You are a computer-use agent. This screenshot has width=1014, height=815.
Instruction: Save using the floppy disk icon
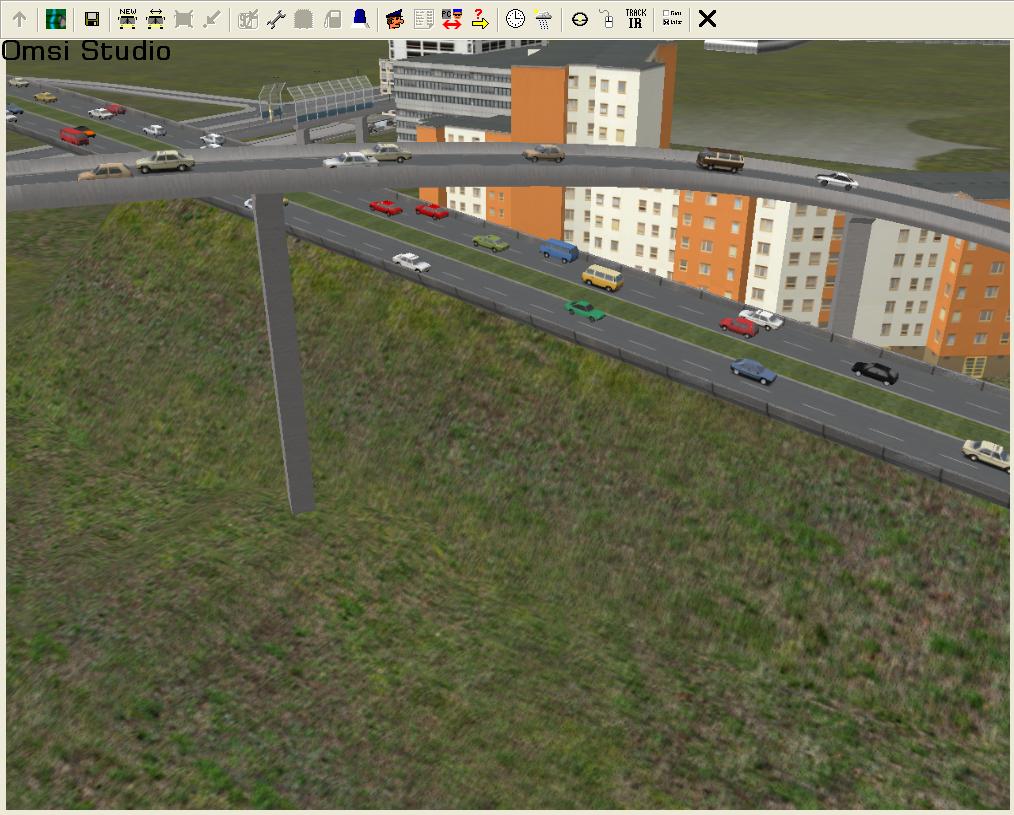pyautogui.click(x=92, y=19)
